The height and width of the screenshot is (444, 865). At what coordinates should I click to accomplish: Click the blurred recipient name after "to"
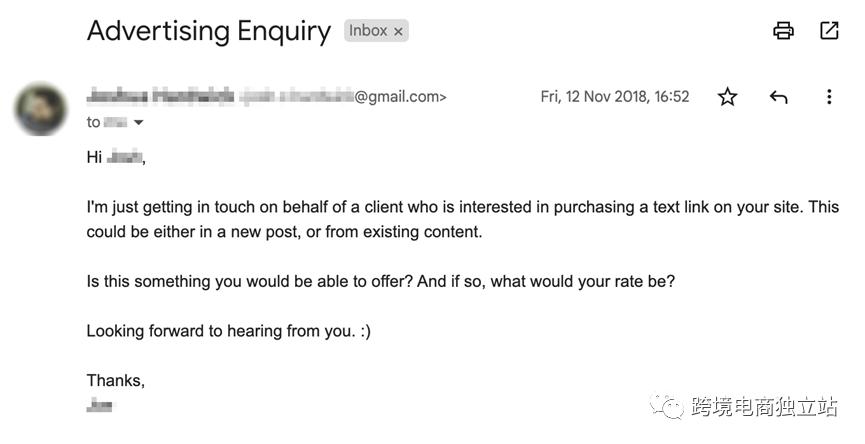[x=115, y=122]
